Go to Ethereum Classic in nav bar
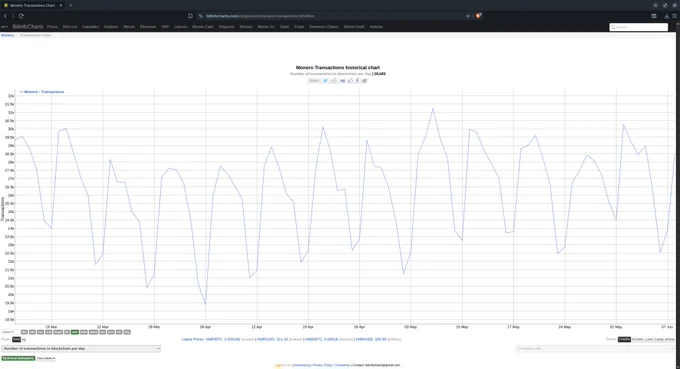 [324, 27]
